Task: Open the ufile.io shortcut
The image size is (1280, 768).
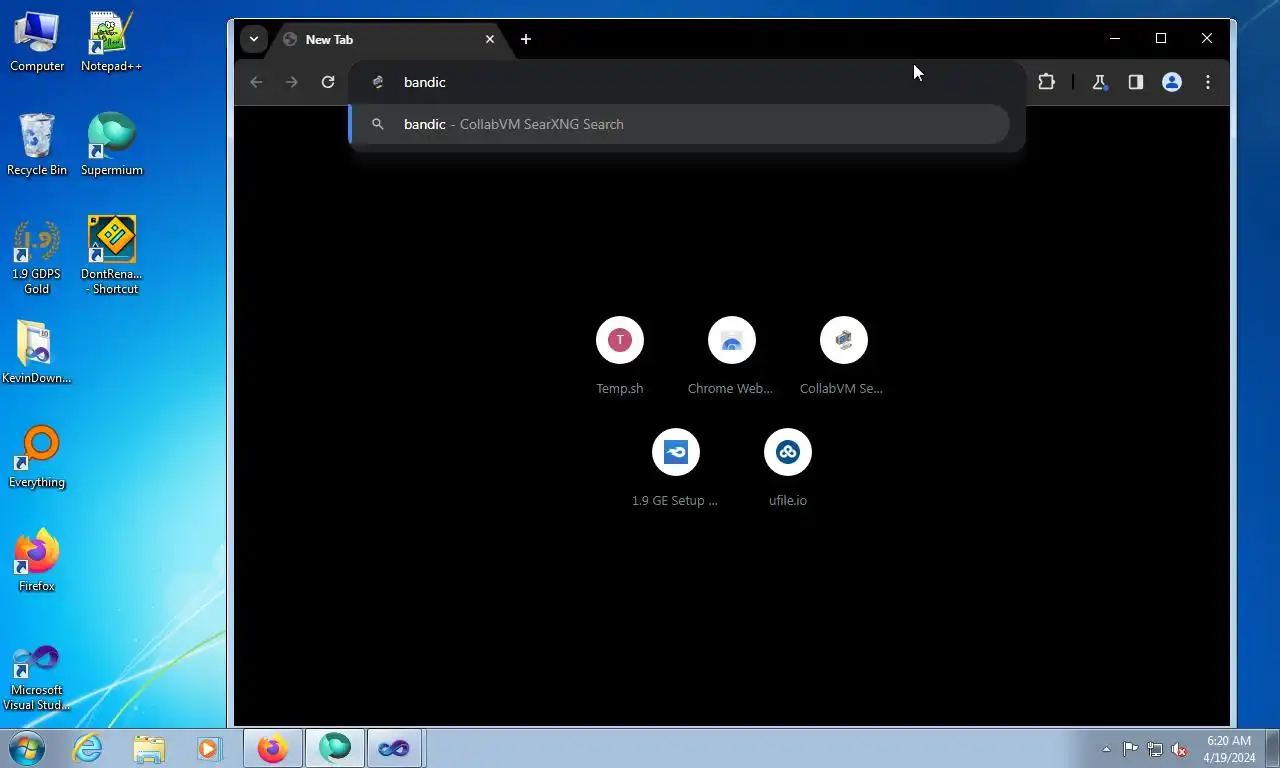Action: (x=787, y=468)
